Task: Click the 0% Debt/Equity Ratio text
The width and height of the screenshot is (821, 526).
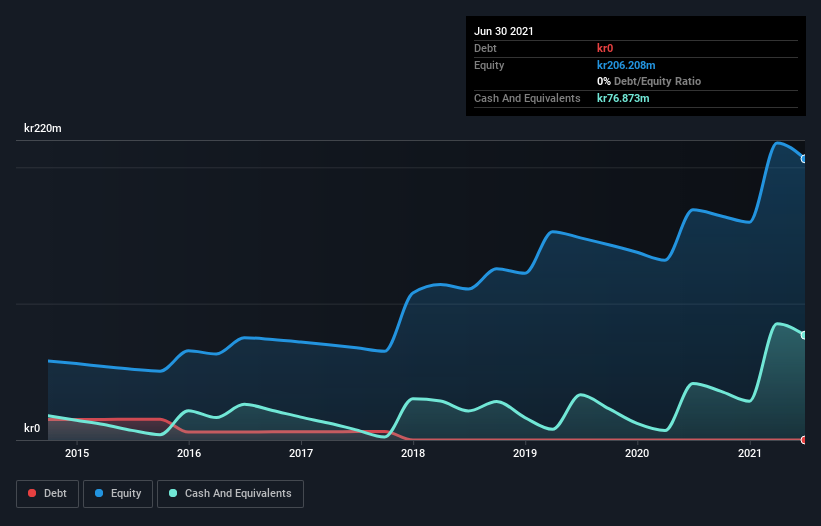Action: (x=649, y=82)
